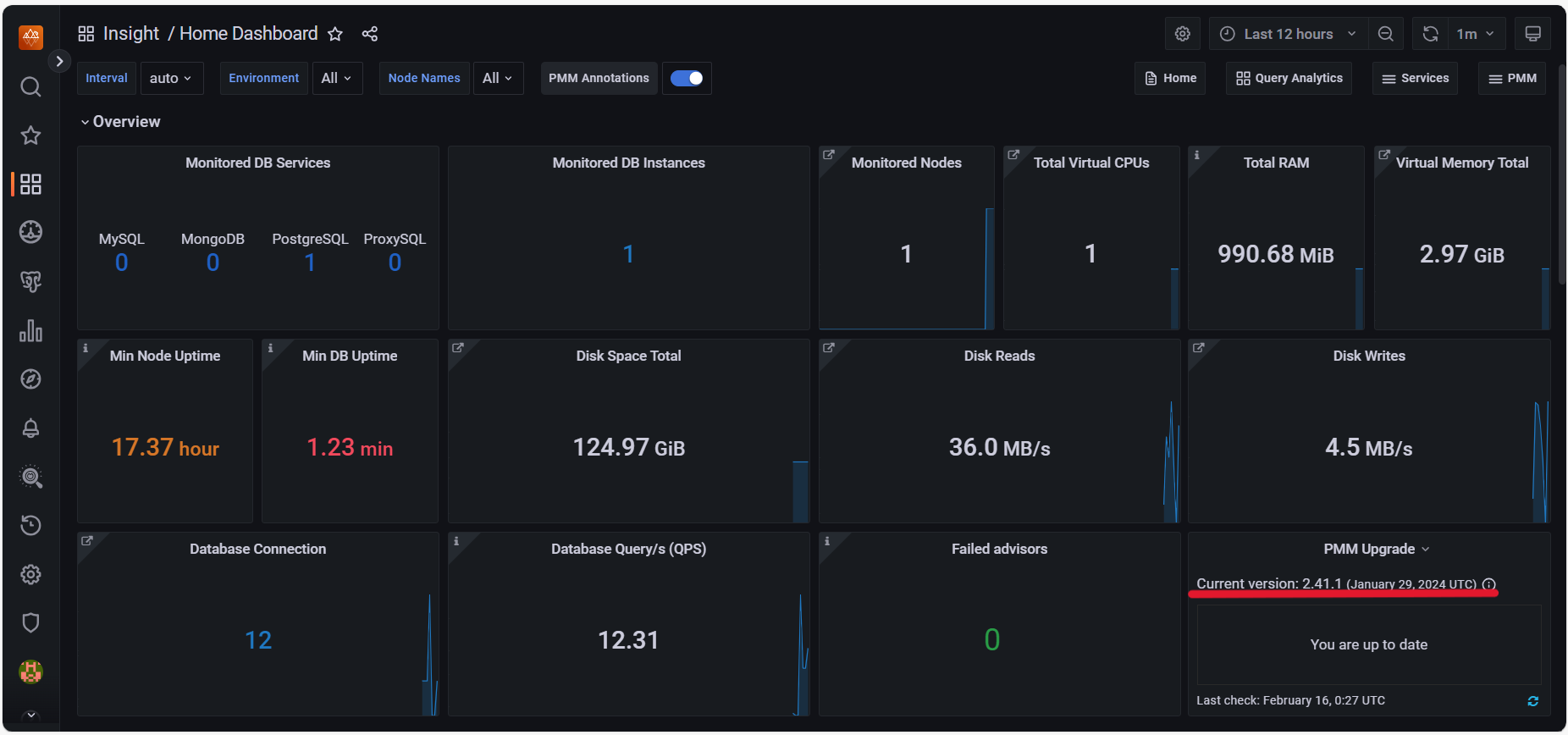This screenshot has height=735, width=1568.
Task: Click PostgreSQL service count 1
Action: (x=310, y=262)
